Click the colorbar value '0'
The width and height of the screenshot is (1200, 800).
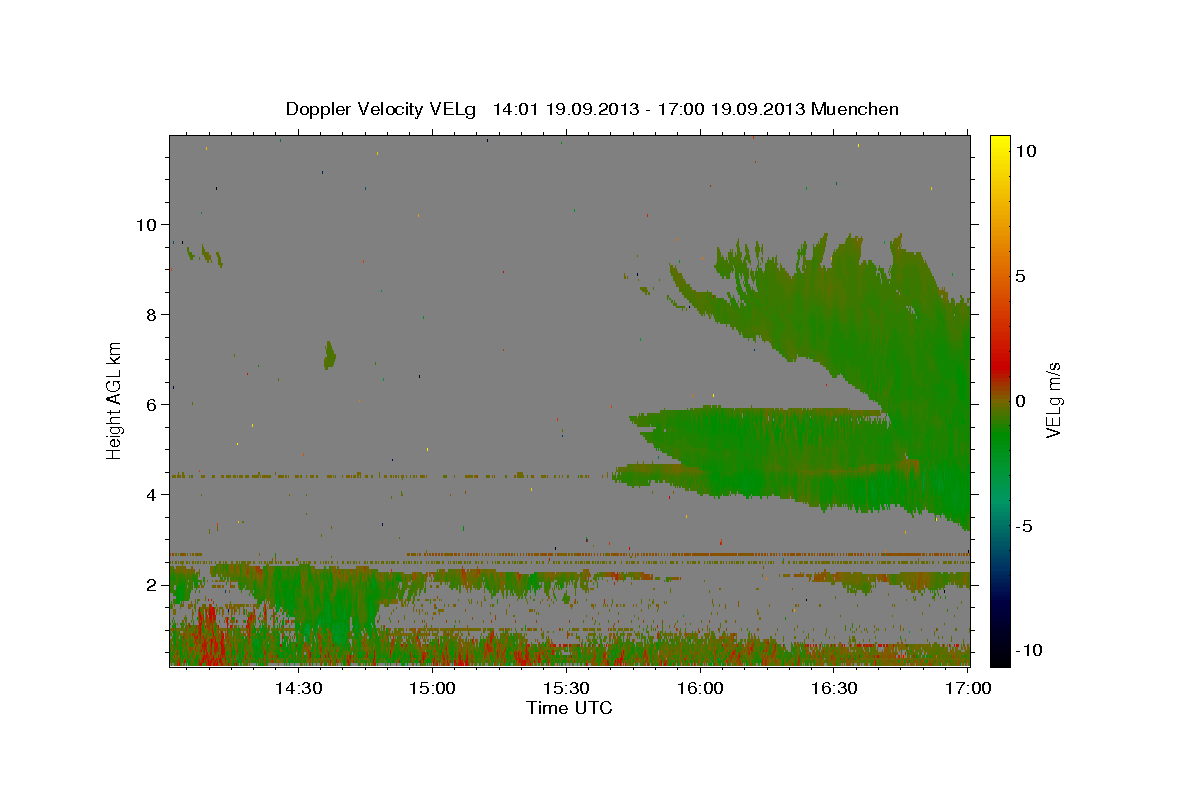coord(1020,401)
